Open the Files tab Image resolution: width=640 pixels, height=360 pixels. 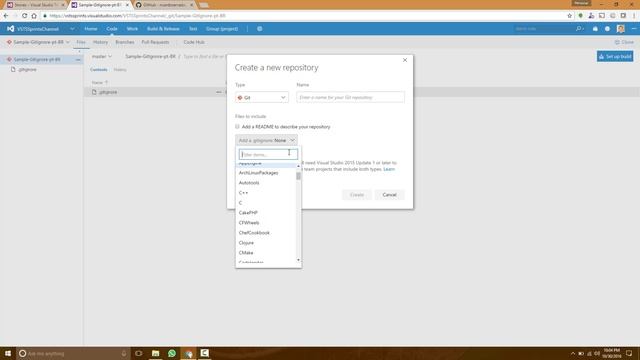coord(81,42)
